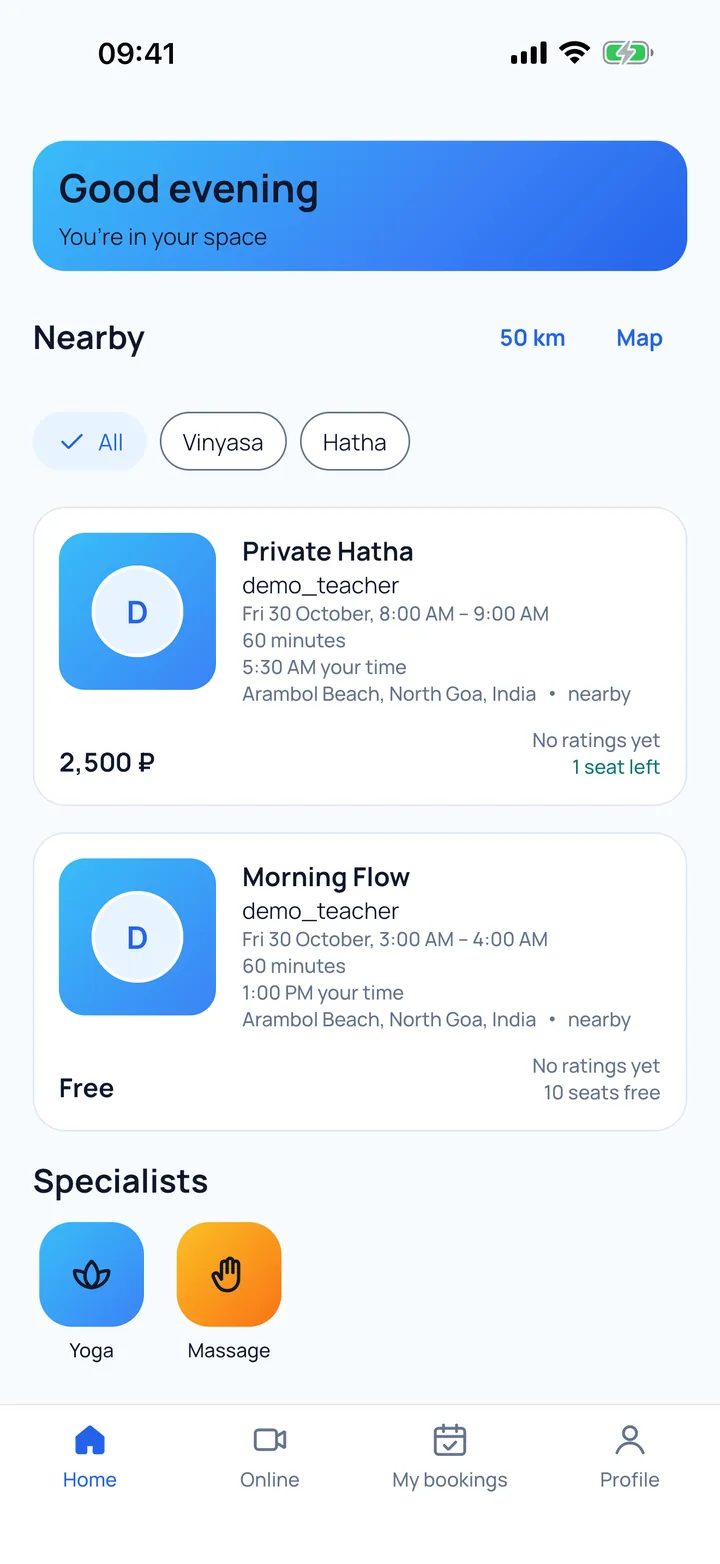720x1564 pixels.
Task: Tap the My bookings calendar icon
Action: tap(450, 1440)
